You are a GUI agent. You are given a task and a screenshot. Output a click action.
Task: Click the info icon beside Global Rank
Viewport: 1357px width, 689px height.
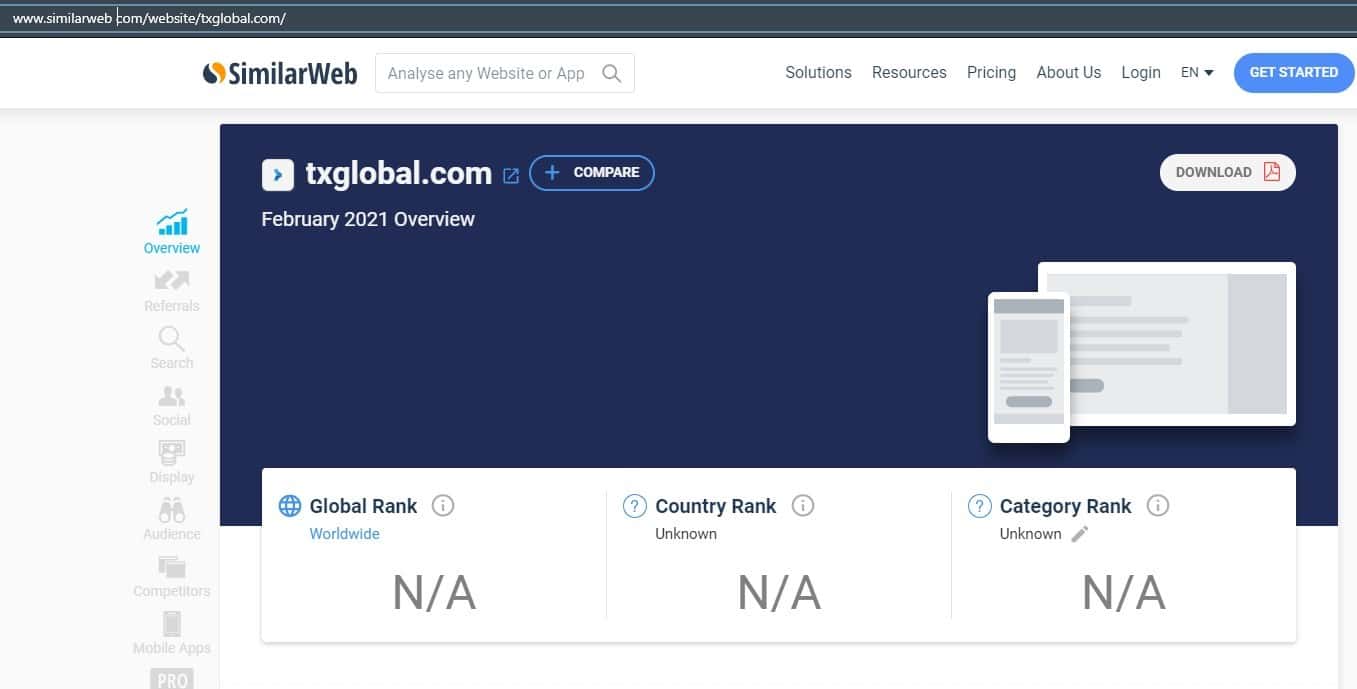[x=443, y=506]
